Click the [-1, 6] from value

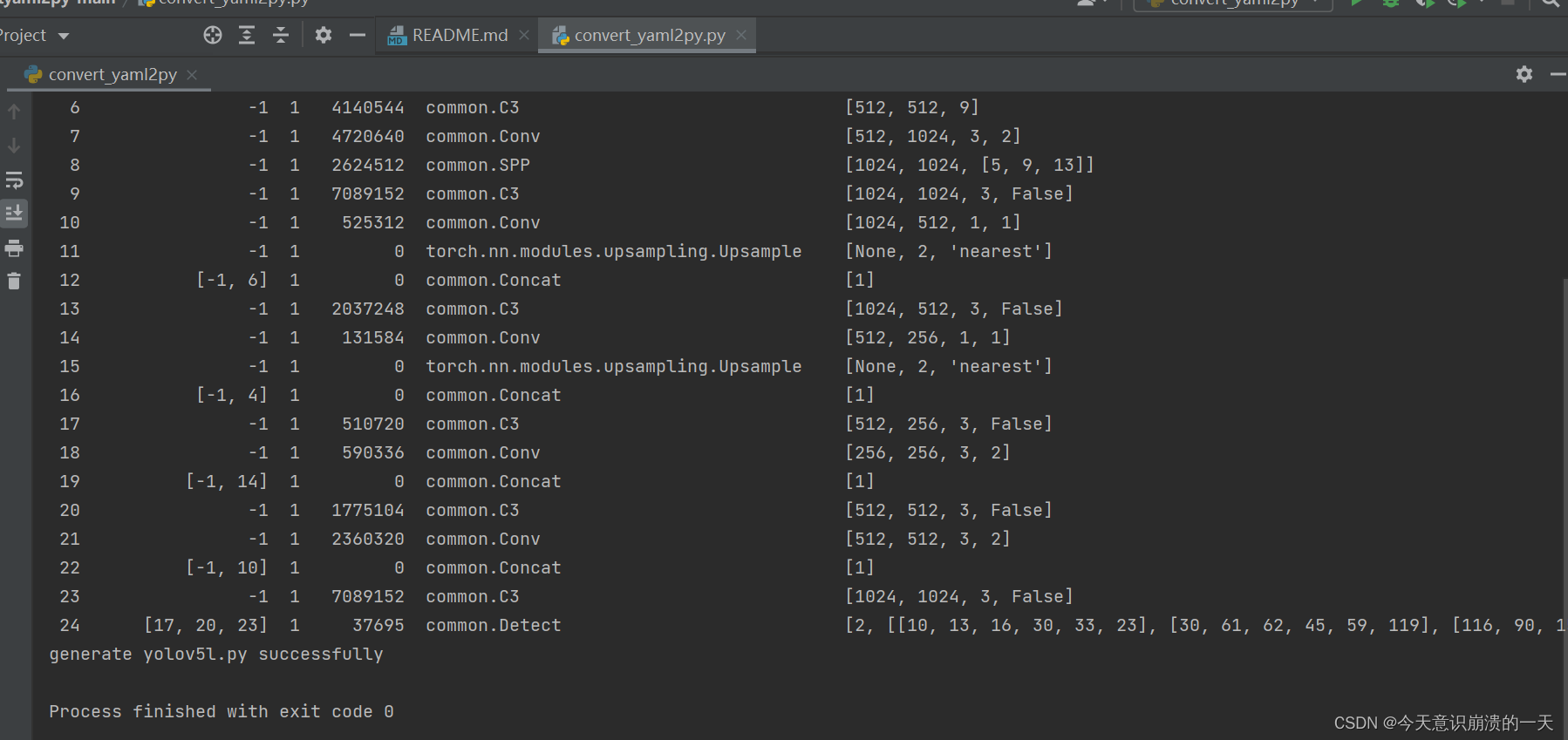click(232, 280)
